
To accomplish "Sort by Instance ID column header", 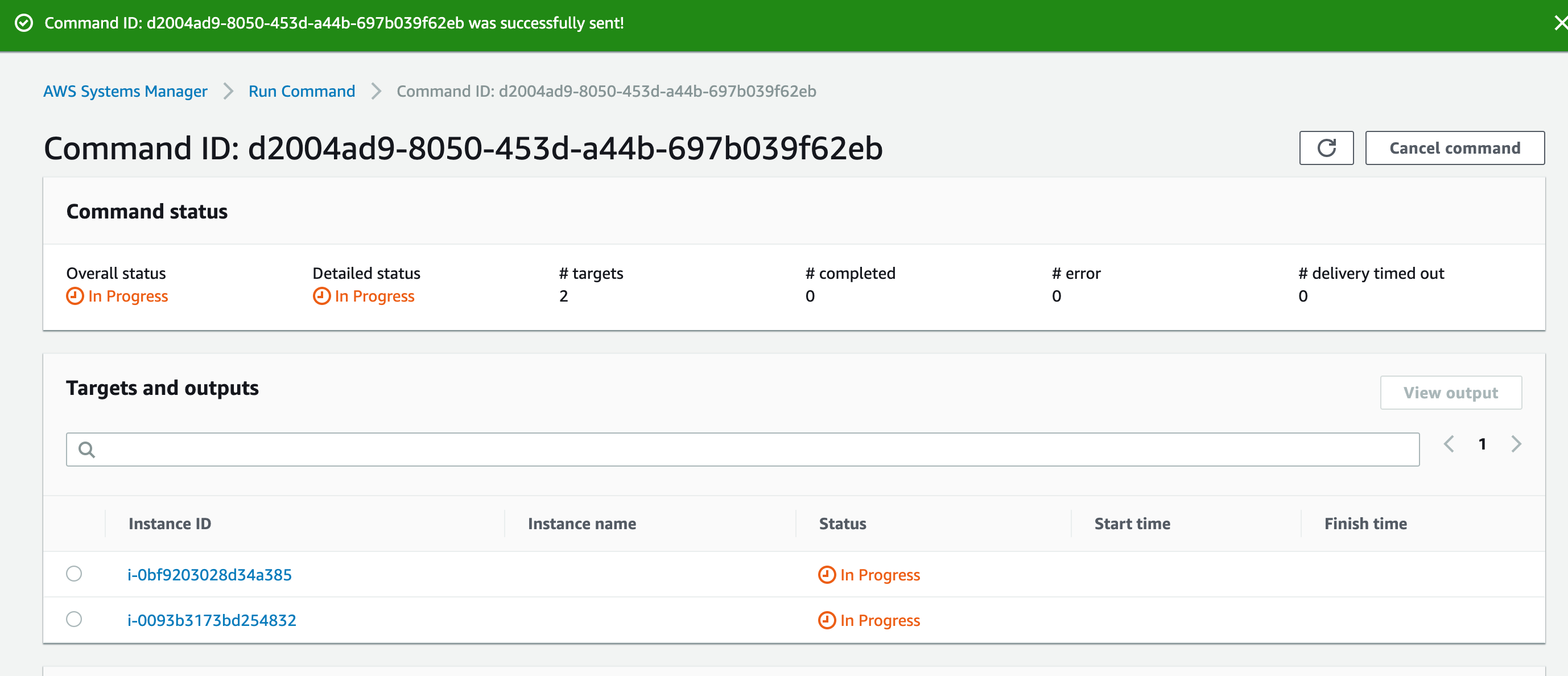I will [x=170, y=524].
